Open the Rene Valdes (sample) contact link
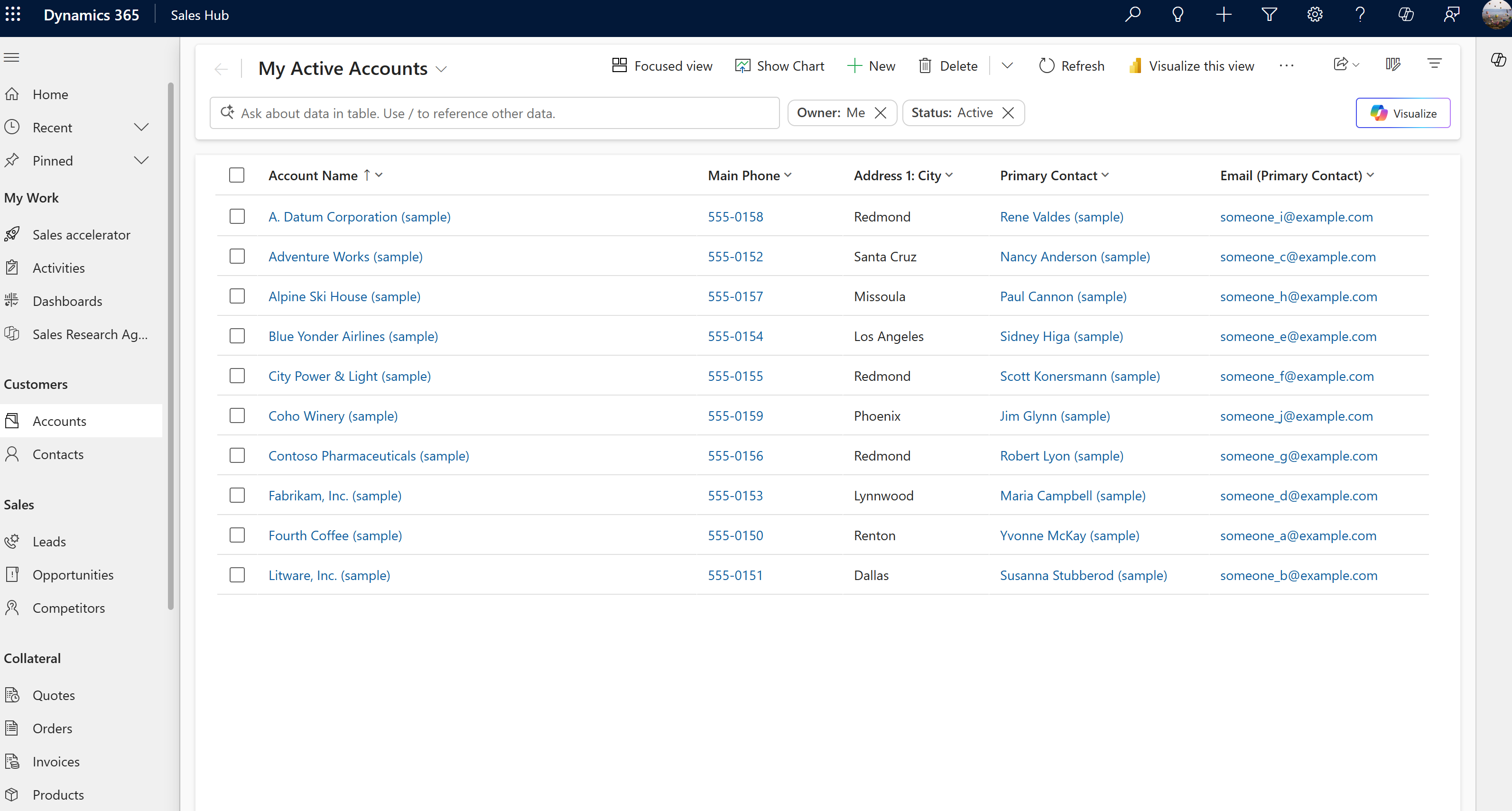The width and height of the screenshot is (1512, 811). click(1061, 217)
